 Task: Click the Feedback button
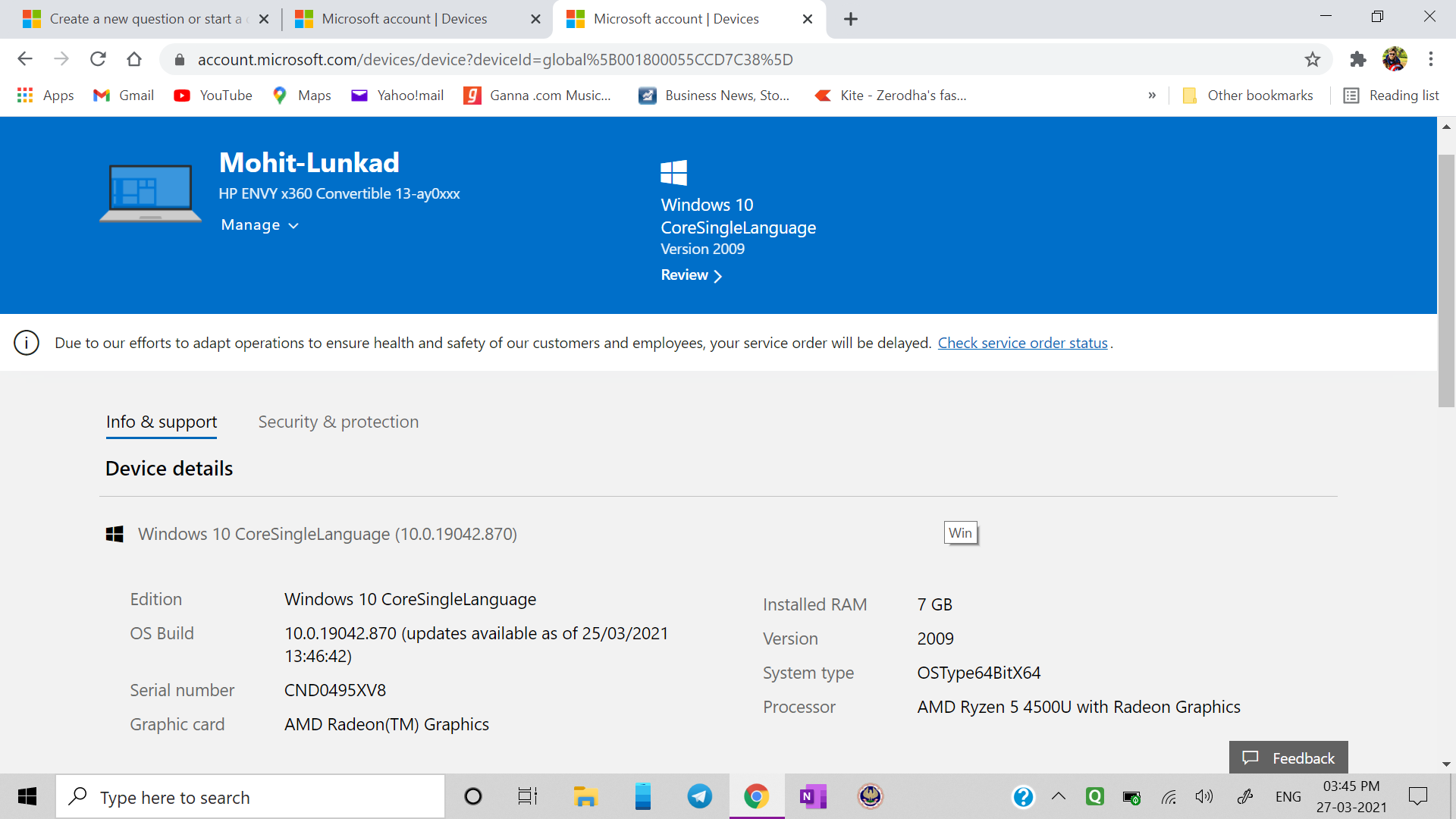coord(1288,758)
